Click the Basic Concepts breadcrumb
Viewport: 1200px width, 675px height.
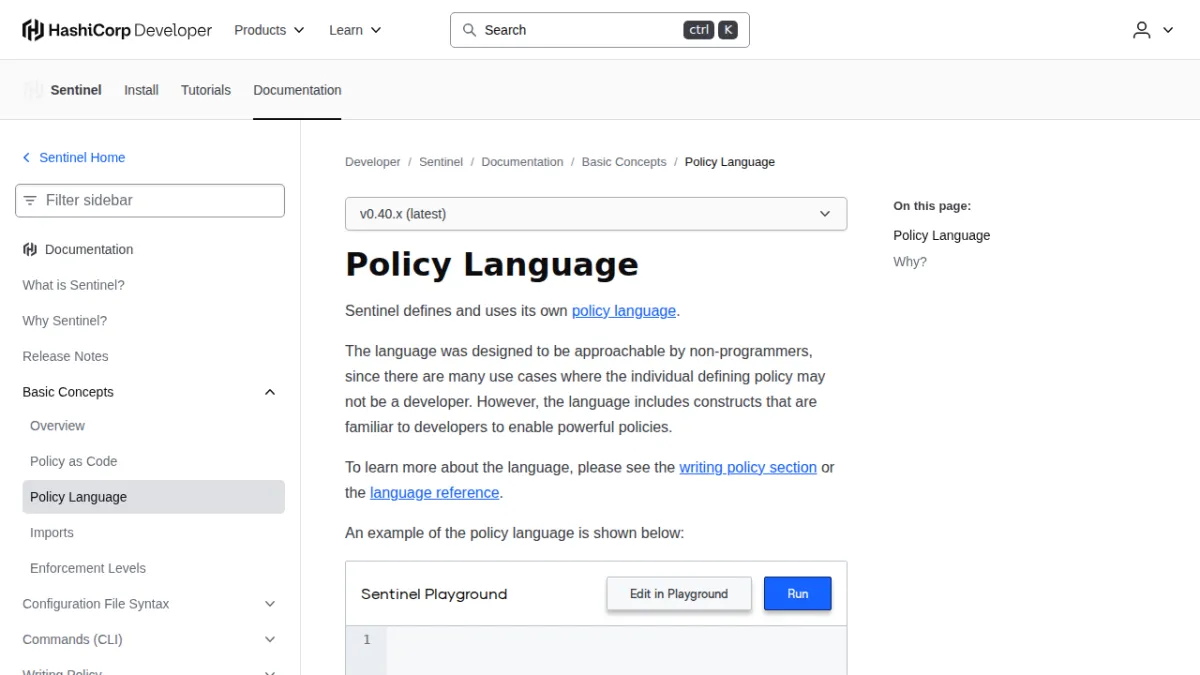tap(624, 162)
